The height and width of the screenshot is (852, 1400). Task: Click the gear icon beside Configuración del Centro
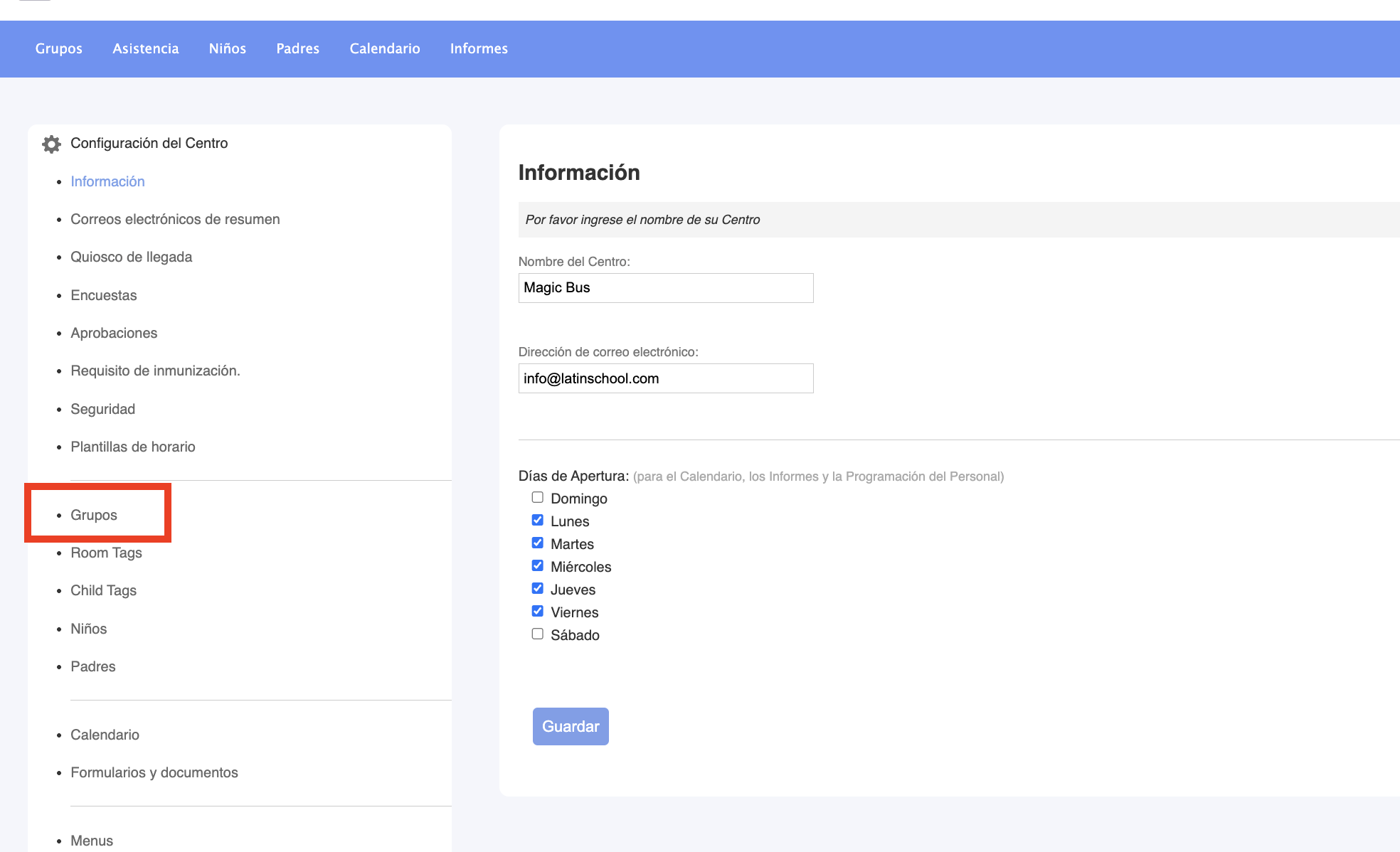tap(51, 144)
